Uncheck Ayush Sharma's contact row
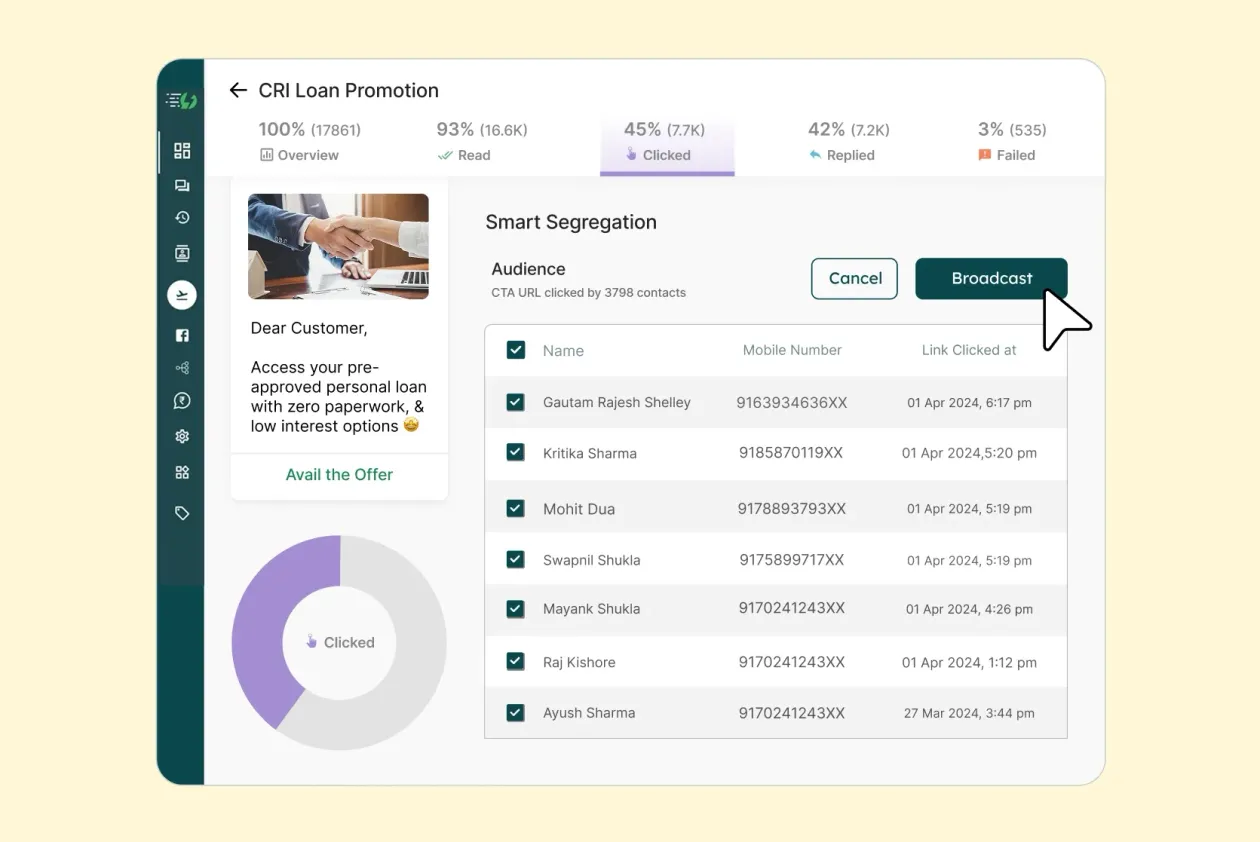 click(x=515, y=712)
